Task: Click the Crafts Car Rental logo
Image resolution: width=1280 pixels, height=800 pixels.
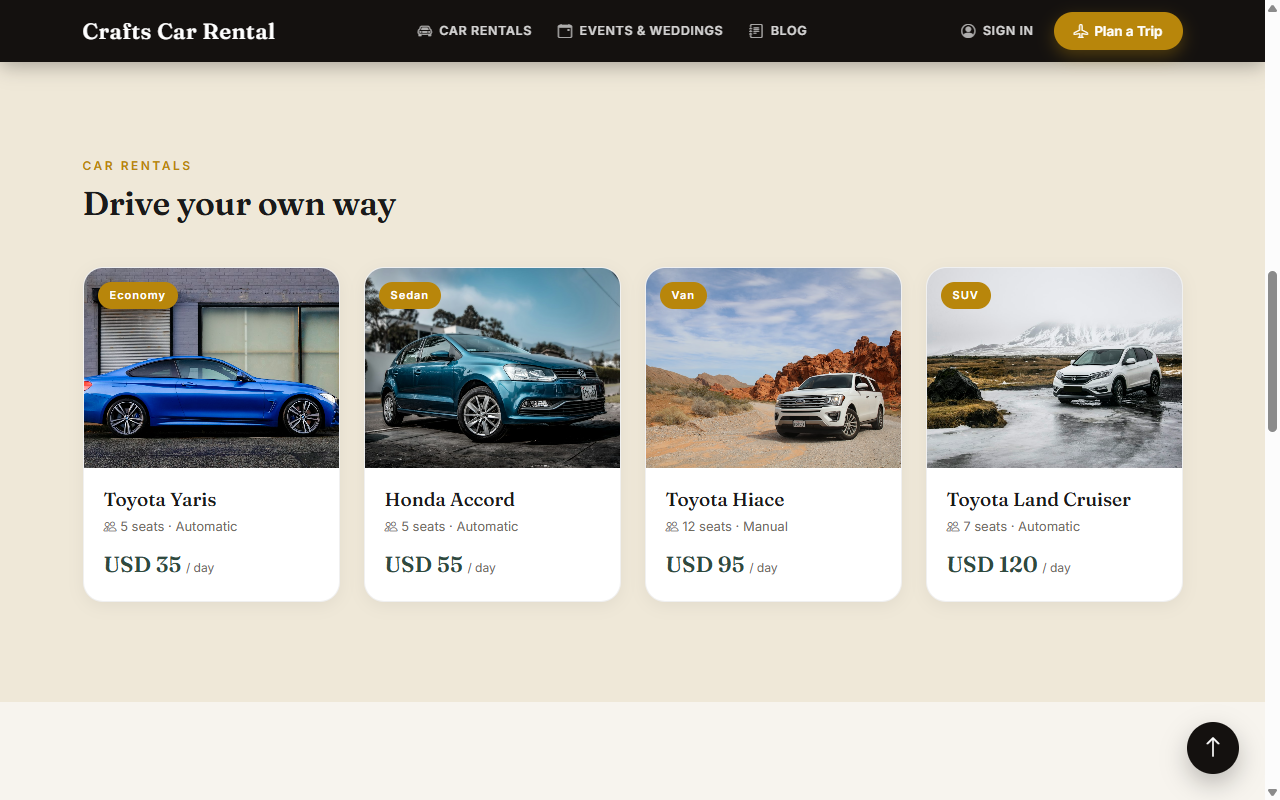Action: 179,31
